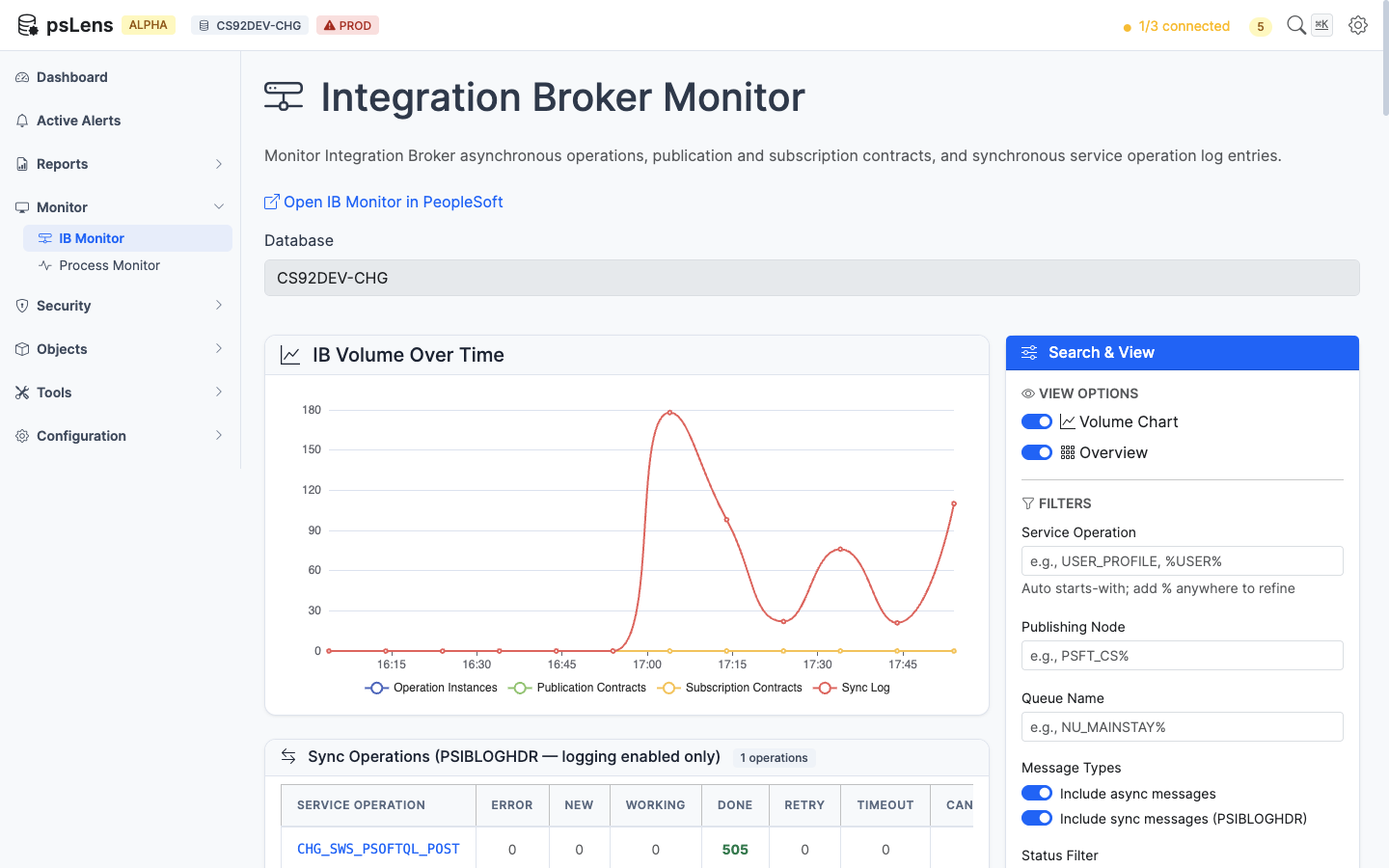Click the Objects cube icon
Image resolution: width=1389 pixels, height=868 pixels.
point(22,349)
